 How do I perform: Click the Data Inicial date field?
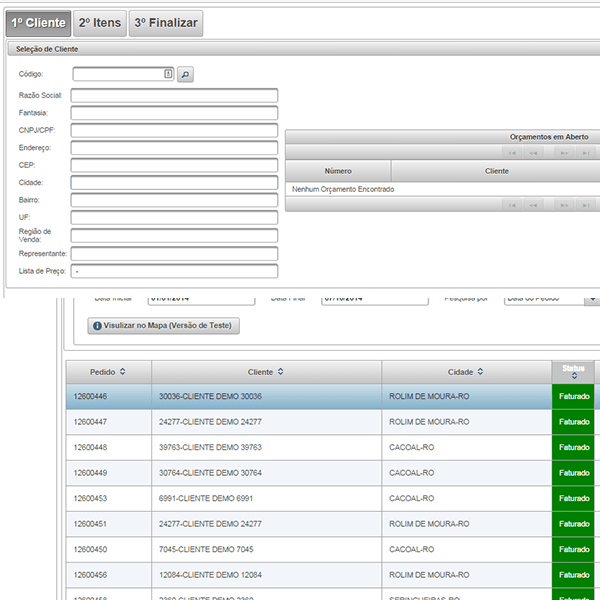click(201, 300)
